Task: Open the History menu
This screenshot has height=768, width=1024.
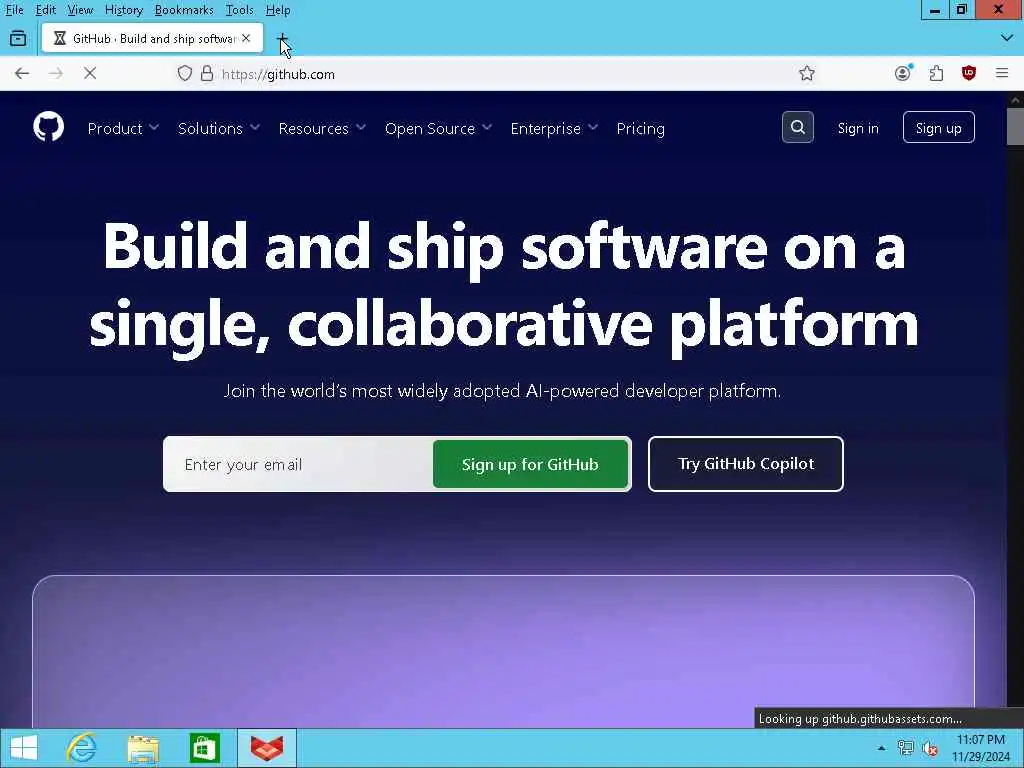Action: pyautogui.click(x=123, y=10)
